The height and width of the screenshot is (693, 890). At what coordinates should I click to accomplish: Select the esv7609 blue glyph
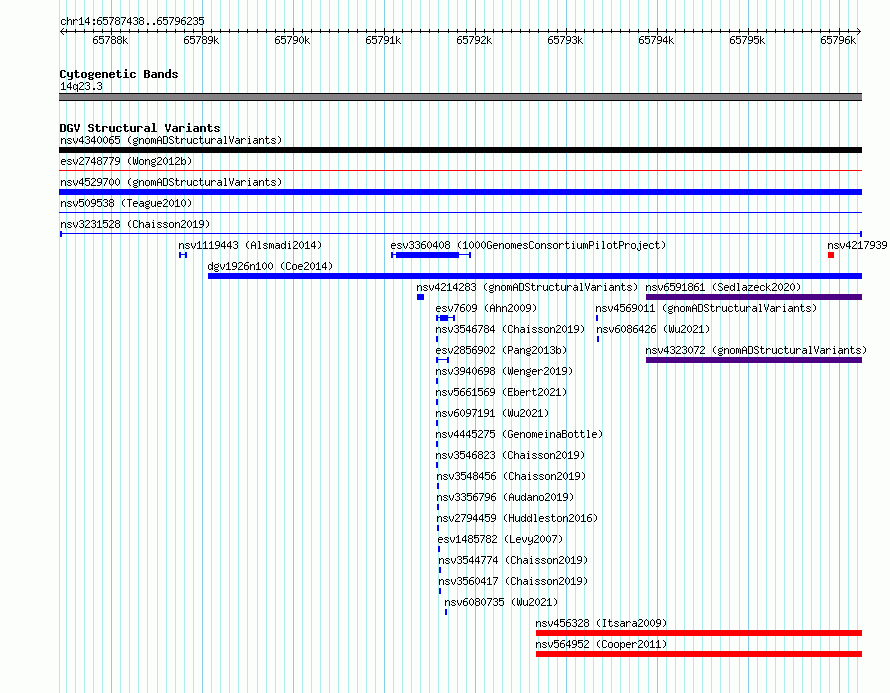click(x=446, y=318)
